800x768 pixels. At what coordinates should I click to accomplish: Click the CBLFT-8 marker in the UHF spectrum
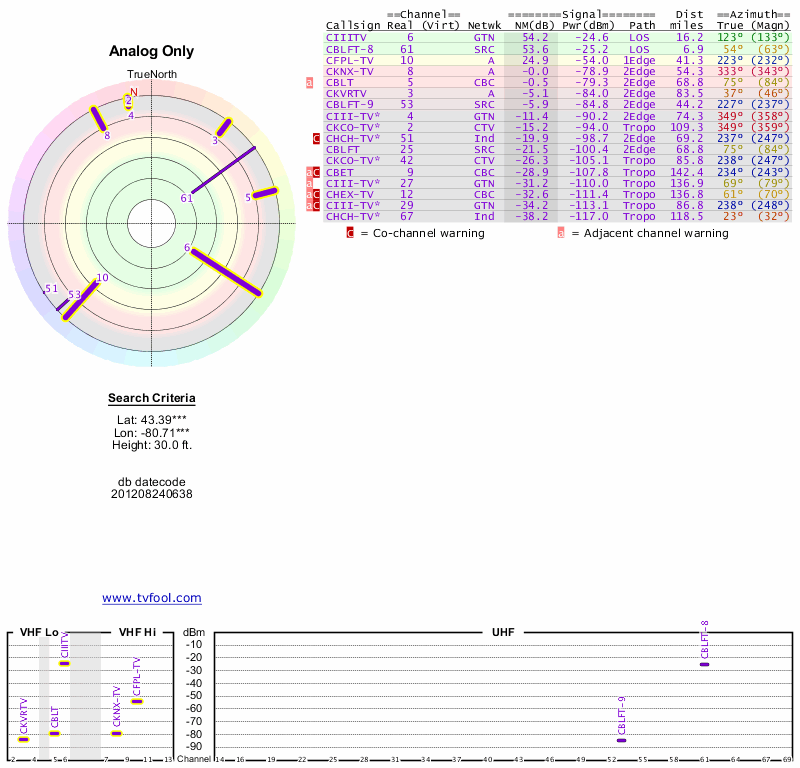click(x=704, y=664)
